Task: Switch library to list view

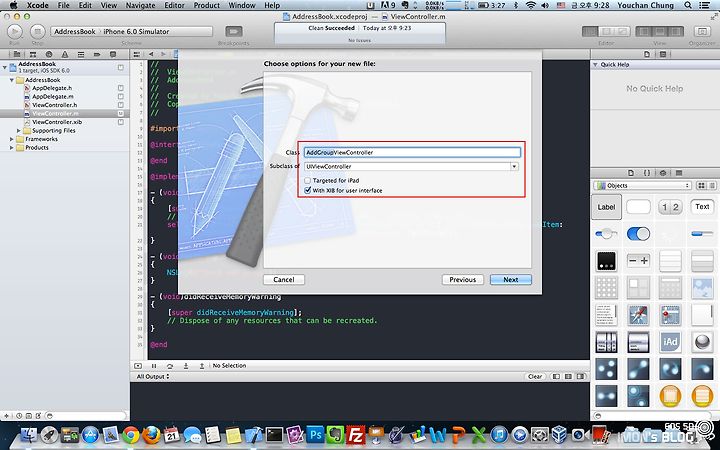Action: click(712, 186)
